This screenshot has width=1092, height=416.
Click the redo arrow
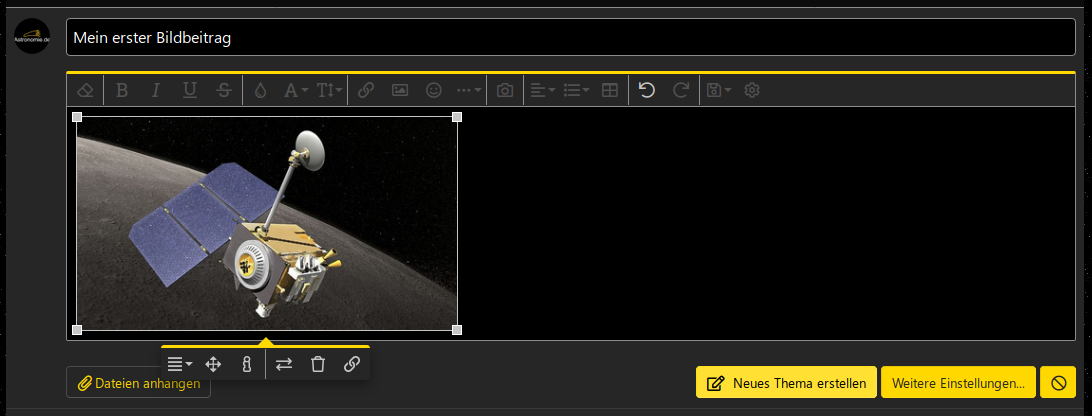(681, 90)
